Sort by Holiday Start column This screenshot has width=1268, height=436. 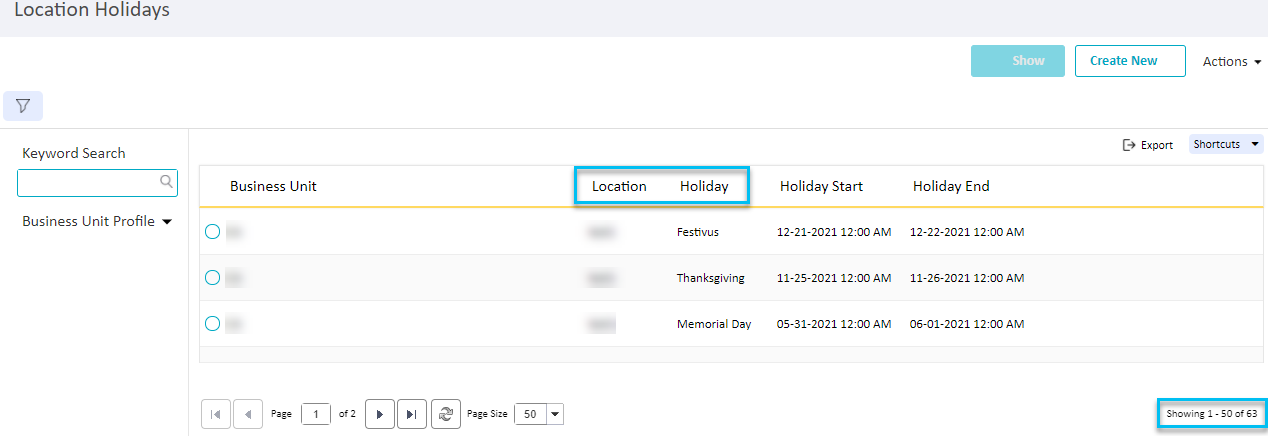point(821,186)
